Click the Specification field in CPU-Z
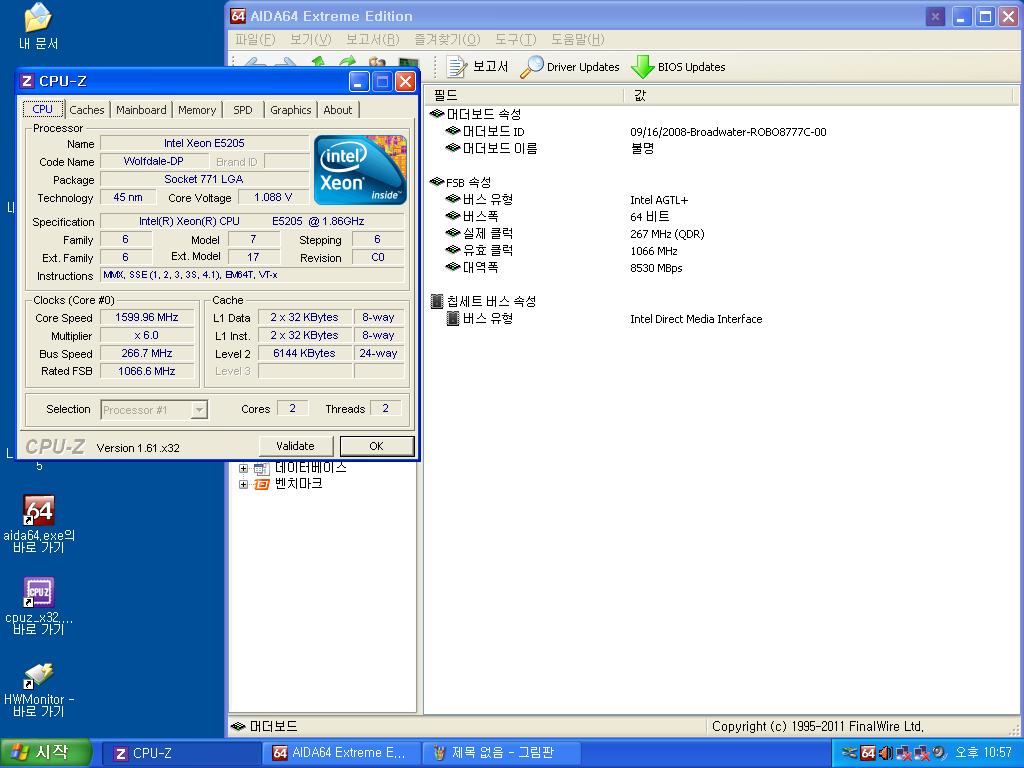 tap(252, 221)
